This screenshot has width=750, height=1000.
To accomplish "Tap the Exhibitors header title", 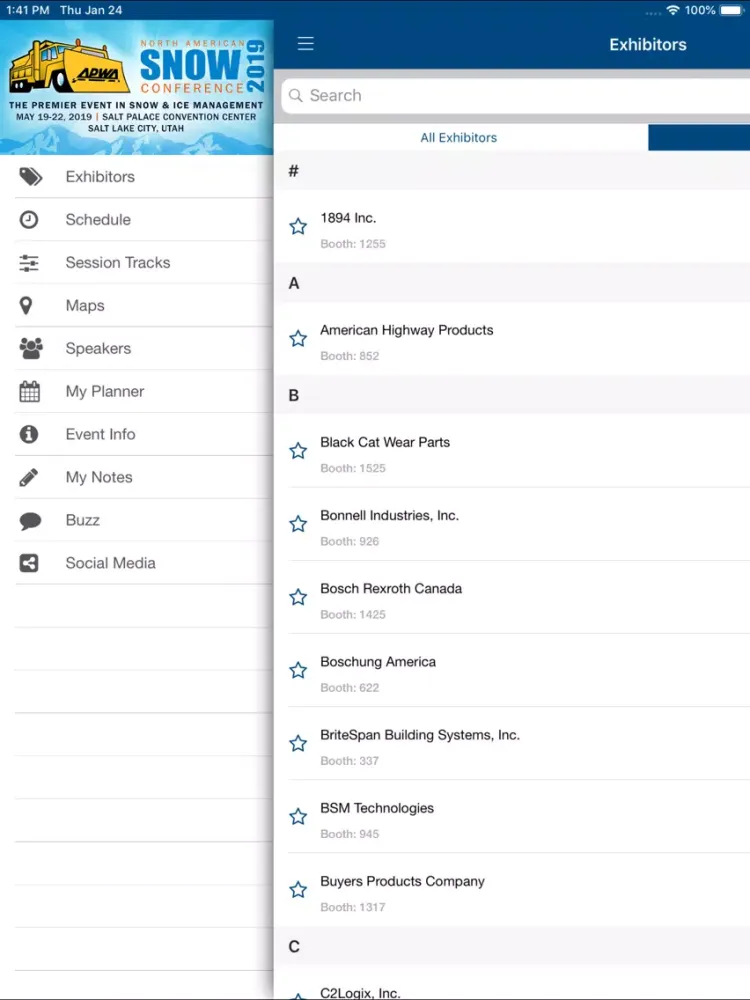I will [648, 45].
